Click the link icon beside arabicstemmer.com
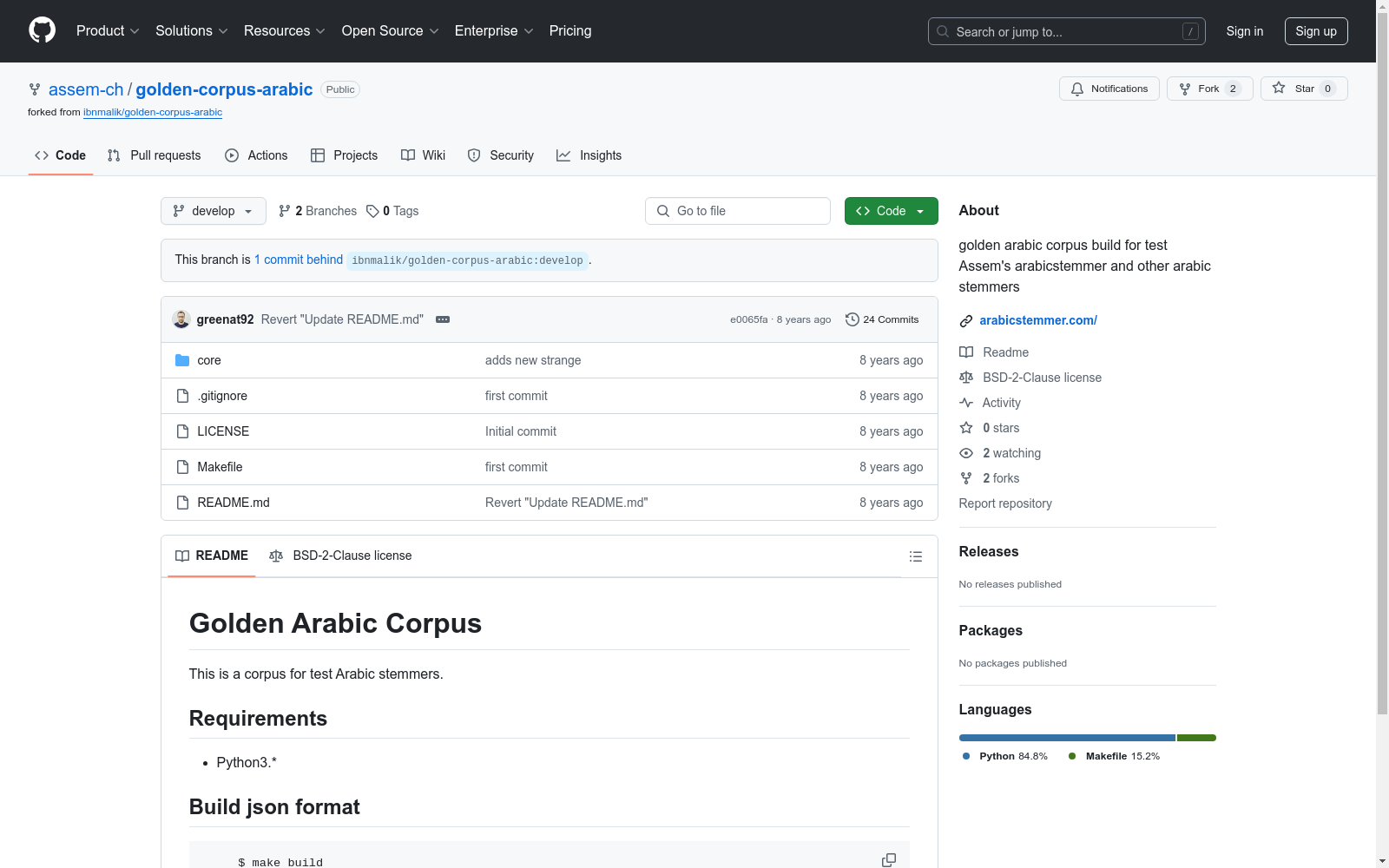 (966, 321)
